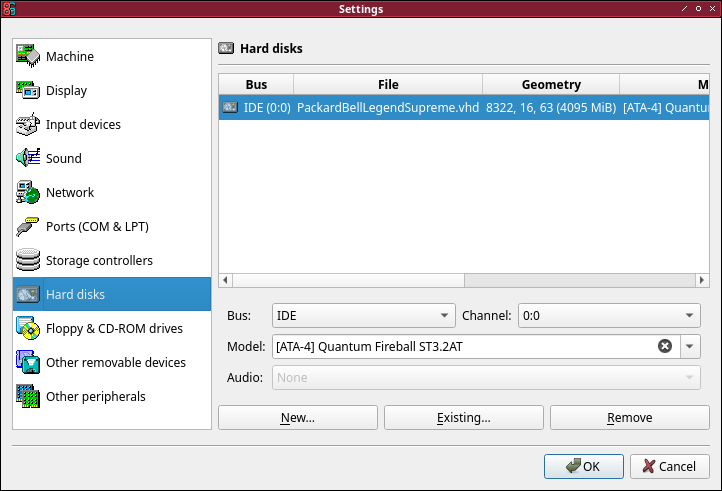Expand the Bus dropdown showing IDE
The height and width of the screenshot is (491, 722).
tap(363, 316)
